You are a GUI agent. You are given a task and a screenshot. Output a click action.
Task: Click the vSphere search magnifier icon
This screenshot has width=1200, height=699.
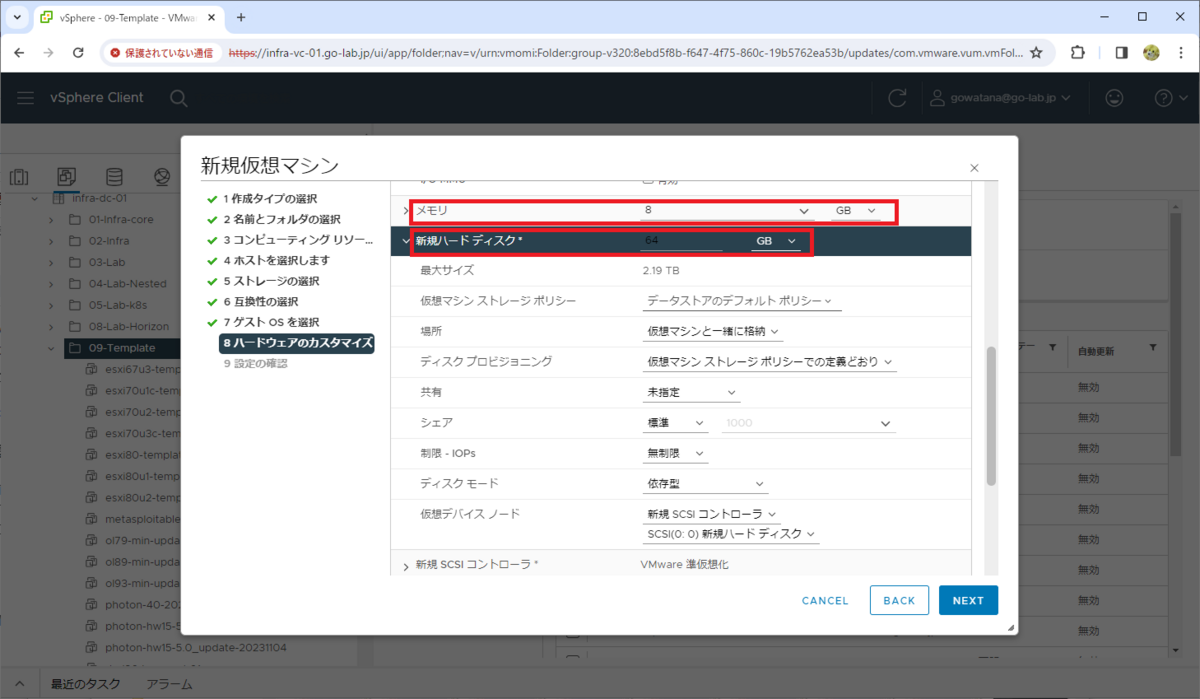point(178,98)
